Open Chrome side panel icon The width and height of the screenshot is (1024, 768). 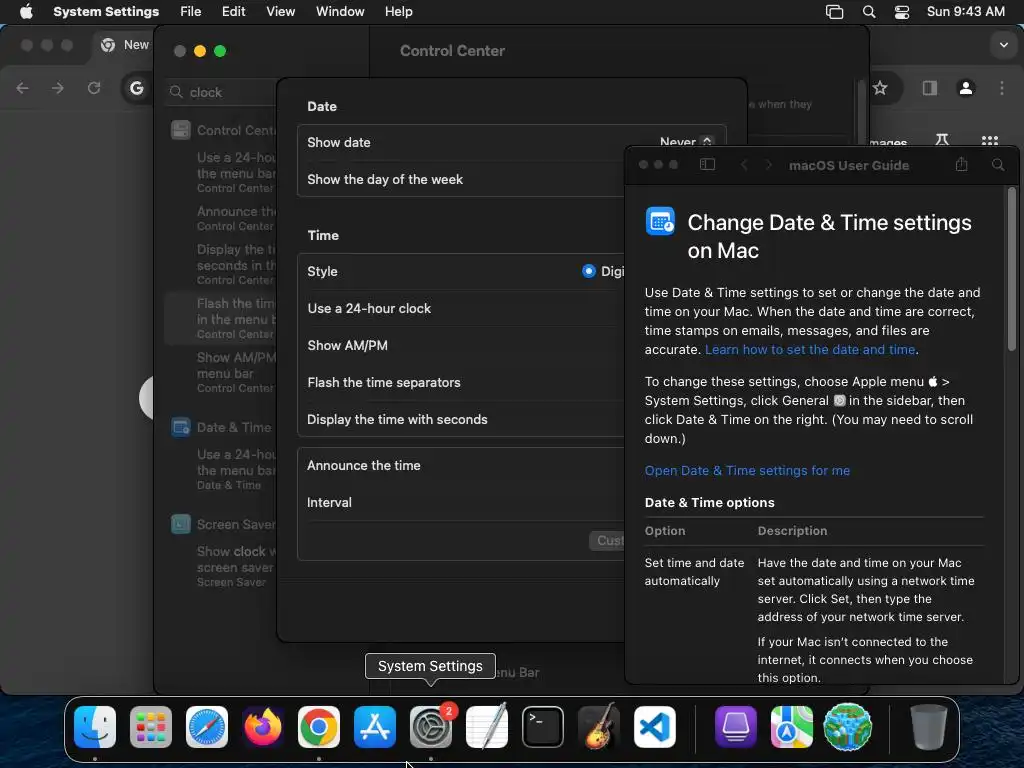pyautogui.click(x=930, y=88)
